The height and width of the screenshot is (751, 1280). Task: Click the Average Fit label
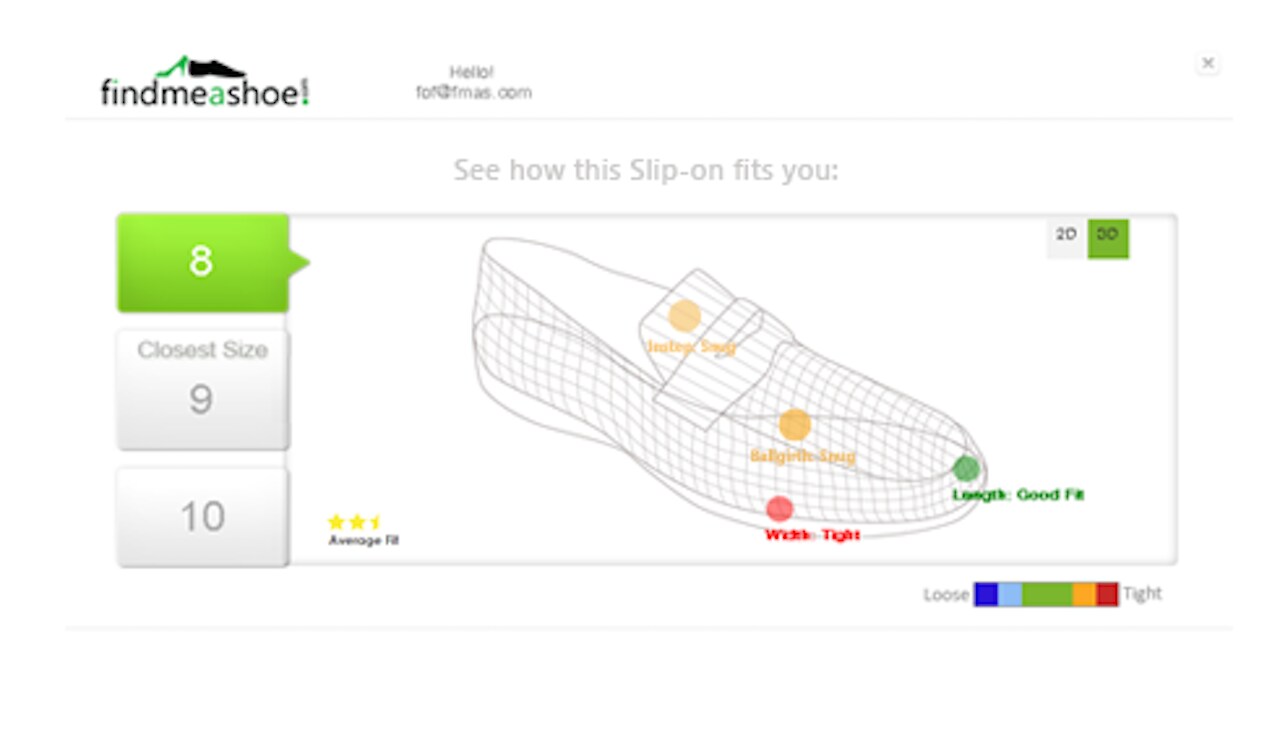pos(364,541)
